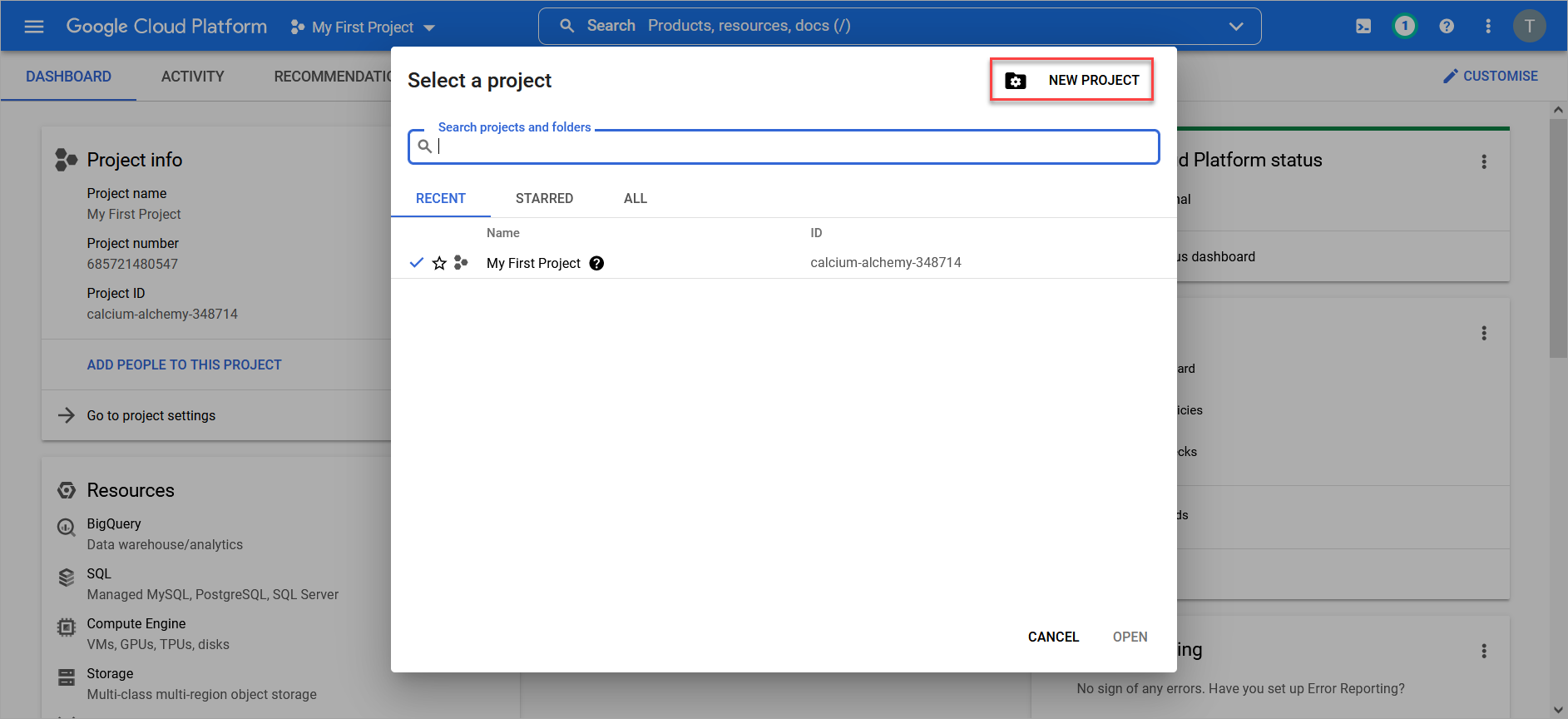Select My First Project name in list

533,263
